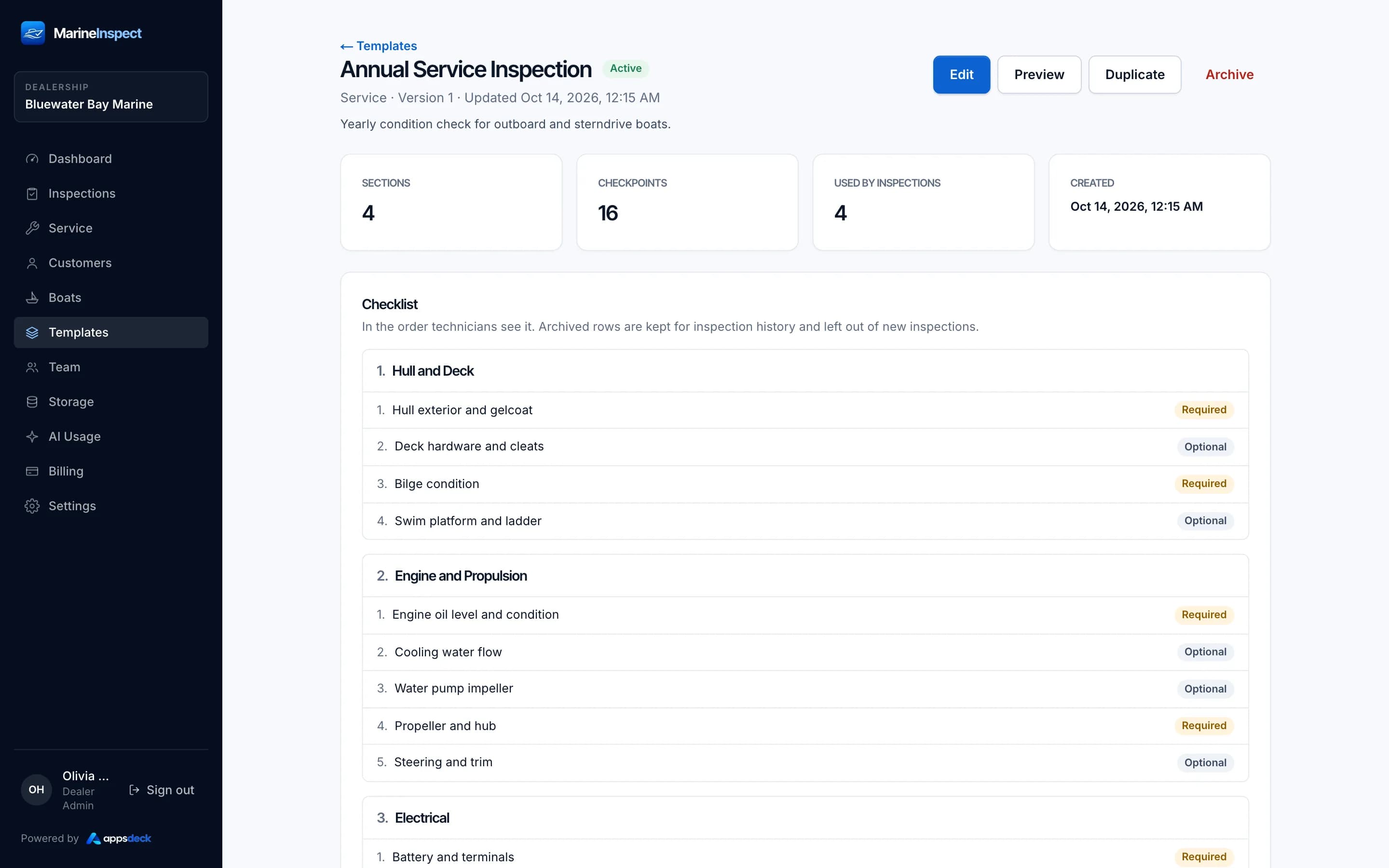The width and height of the screenshot is (1389, 868).
Task: Click the blue Edit button
Action: 961,75
